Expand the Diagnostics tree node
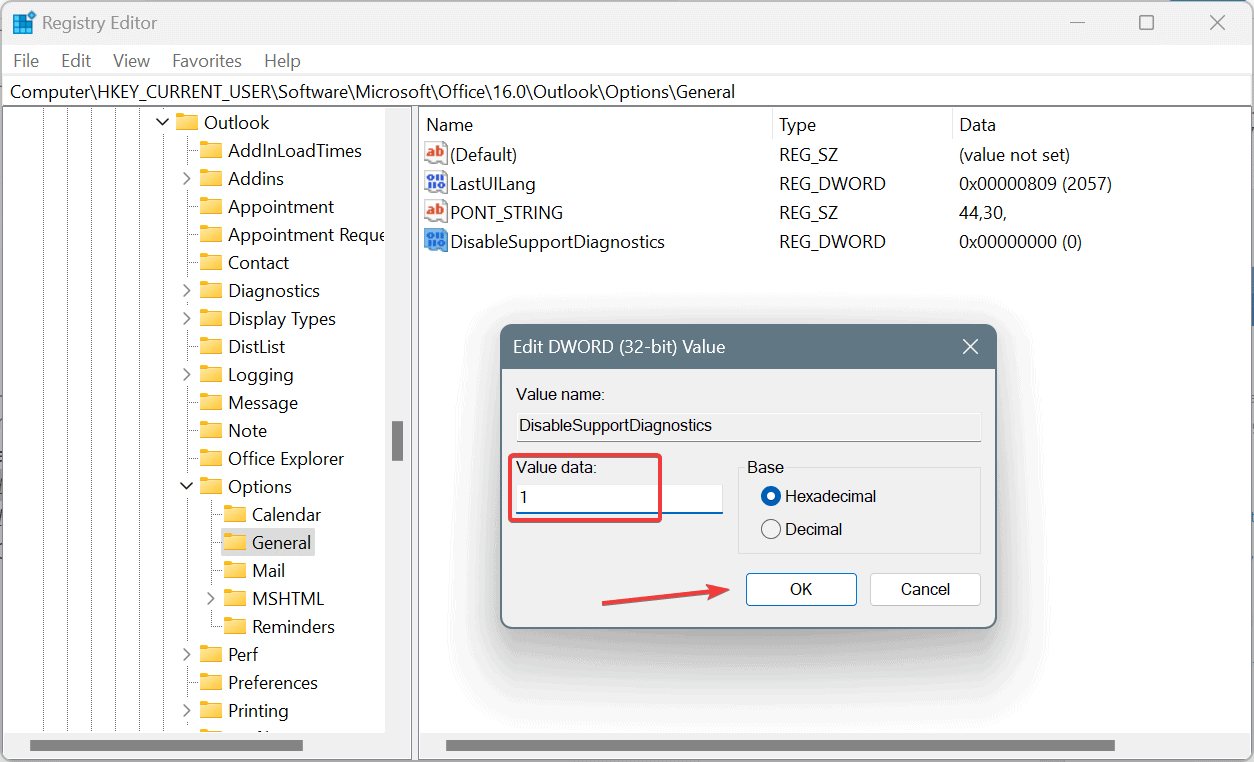 click(x=187, y=290)
